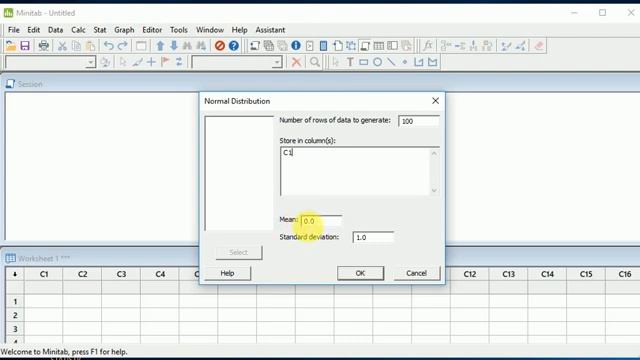Undo last action using the undo arrow

click(108, 46)
